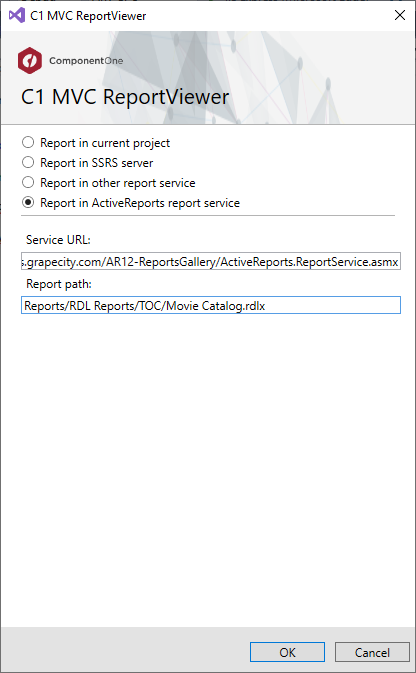Screen dimensions: 416x673
Task: Confirm with the OK button
Action: click(287, 652)
